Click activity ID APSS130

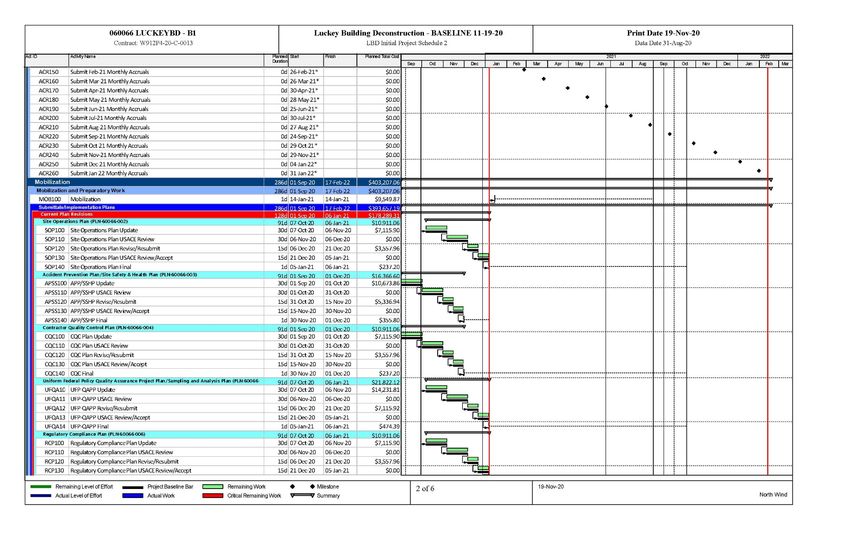point(56,311)
